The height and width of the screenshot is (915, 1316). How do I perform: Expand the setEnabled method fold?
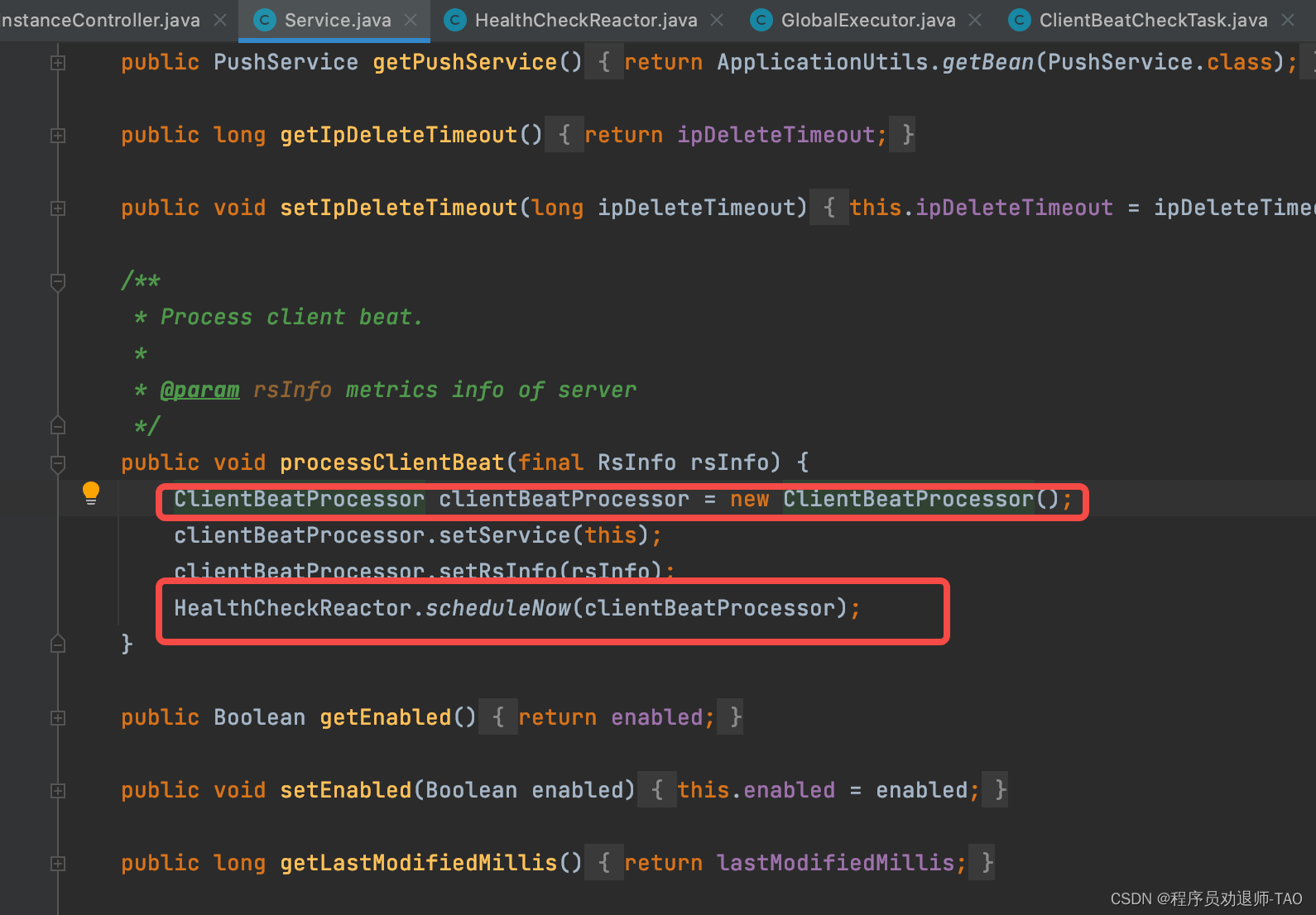(x=58, y=791)
